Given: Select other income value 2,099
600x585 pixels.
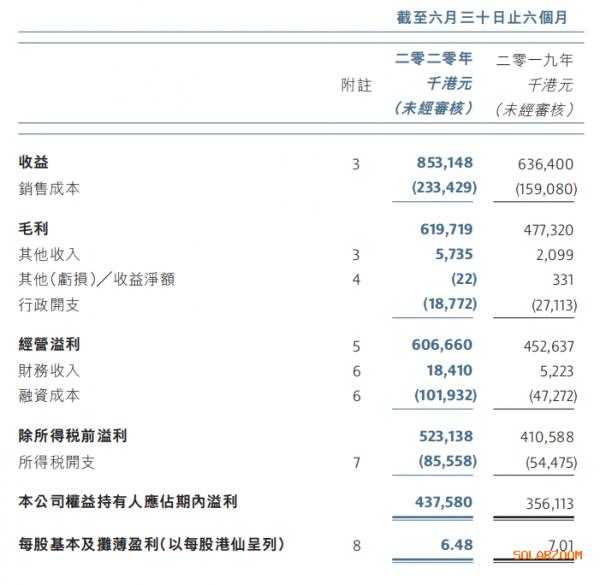Looking at the screenshot, I should (554, 255).
